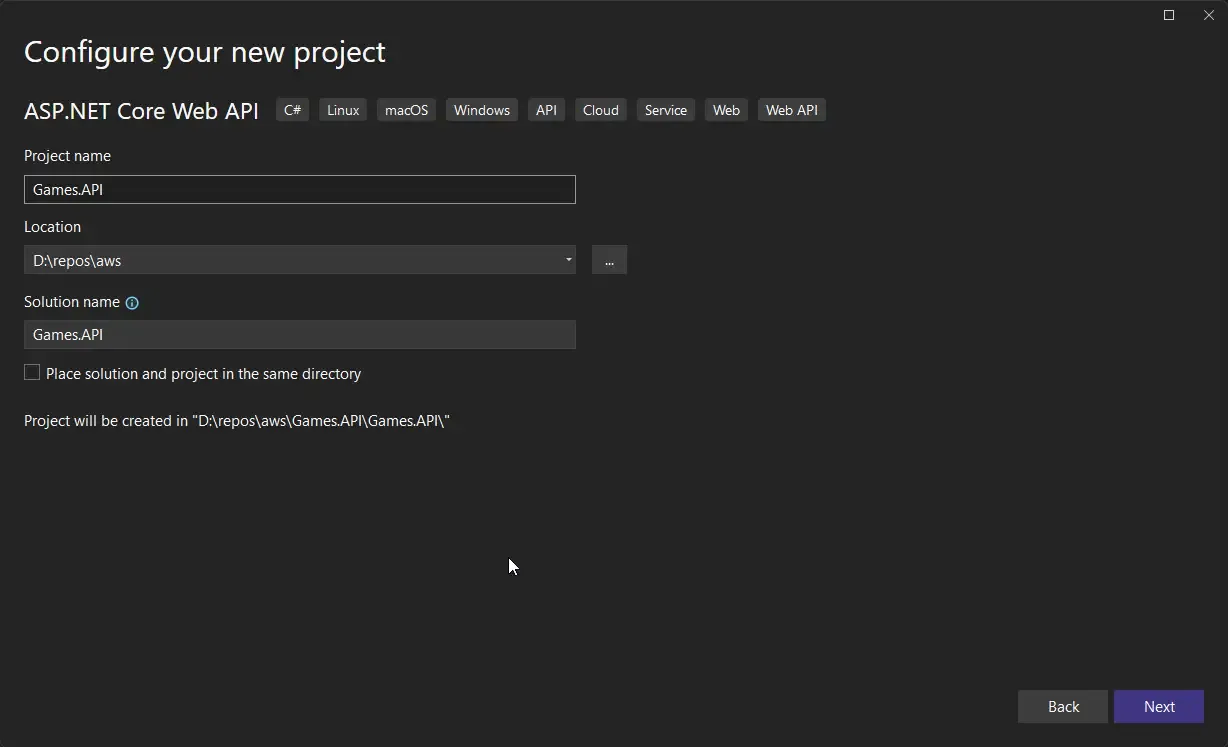Click the Web API tag
Viewport: 1228px width, 747px height.
pyautogui.click(x=791, y=110)
